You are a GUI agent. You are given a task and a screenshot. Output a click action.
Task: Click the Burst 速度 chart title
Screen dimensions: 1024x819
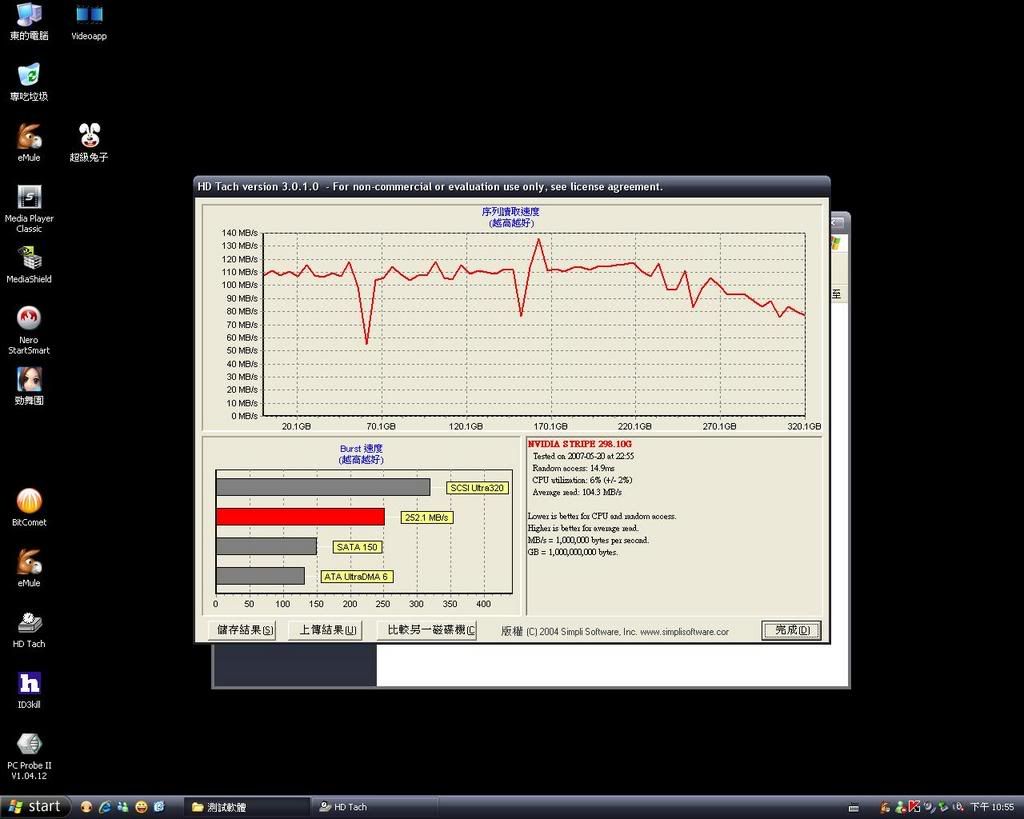(x=361, y=449)
